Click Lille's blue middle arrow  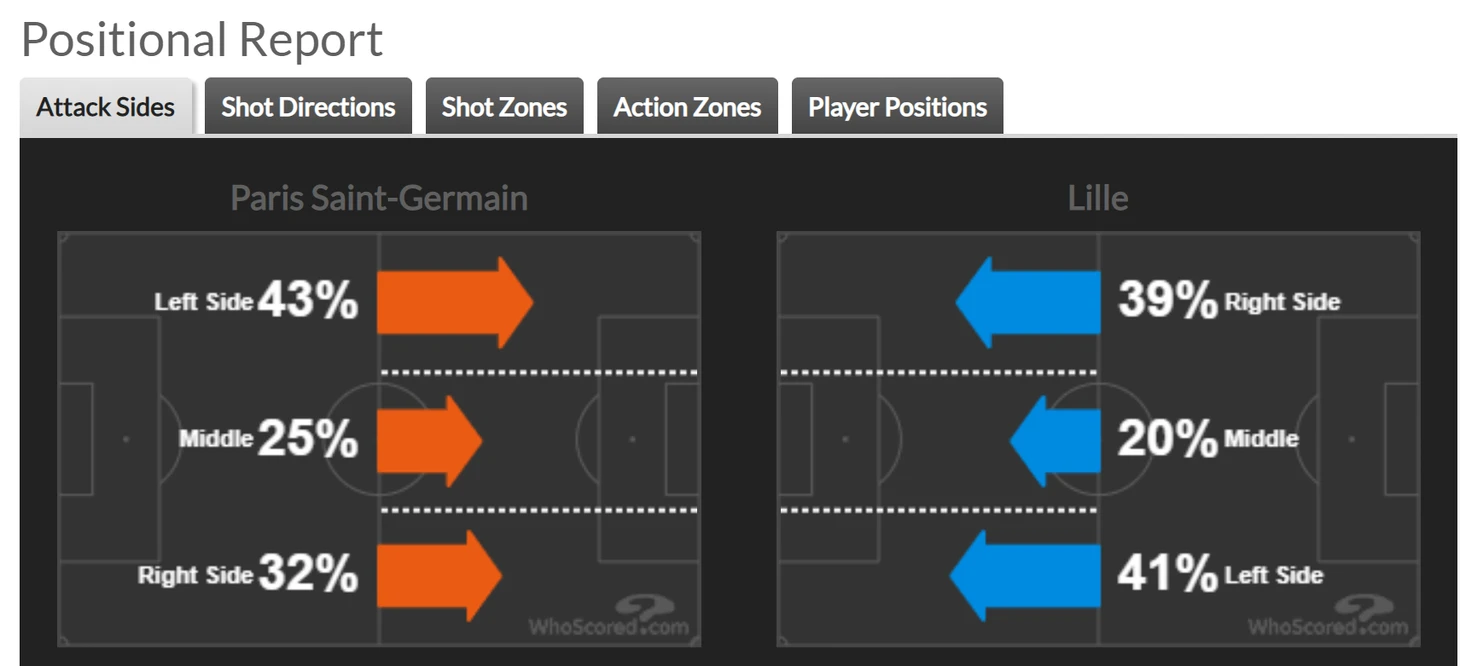pos(1055,441)
